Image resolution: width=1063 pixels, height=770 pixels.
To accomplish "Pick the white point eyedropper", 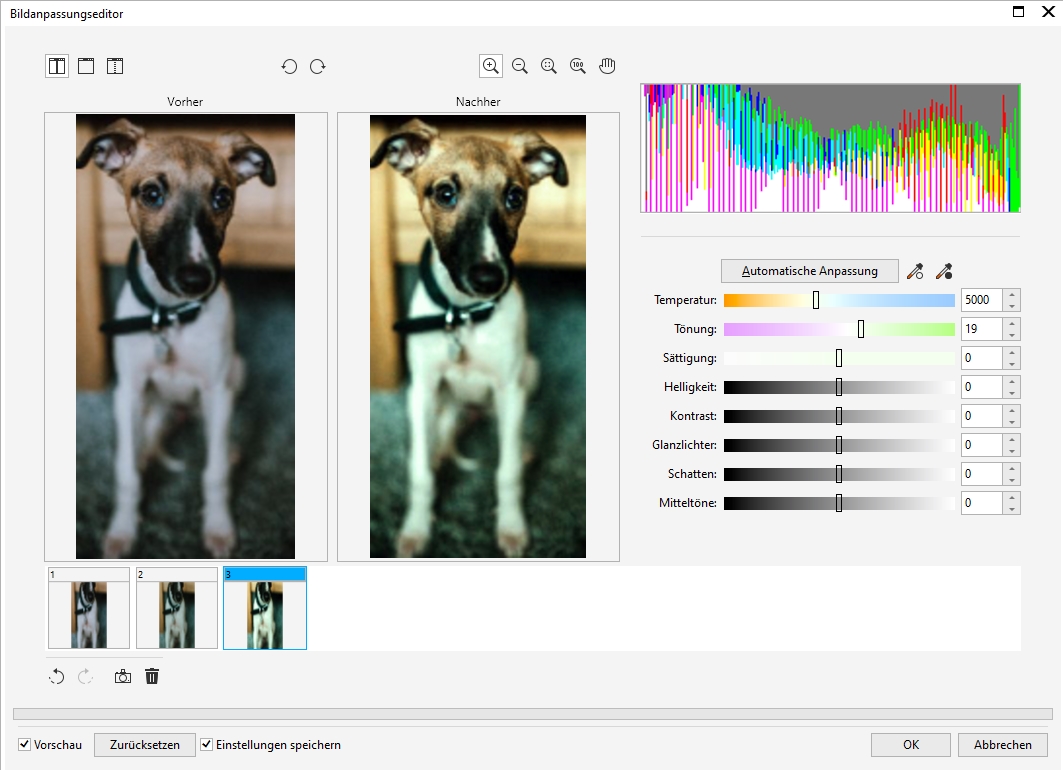I will pos(914,271).
